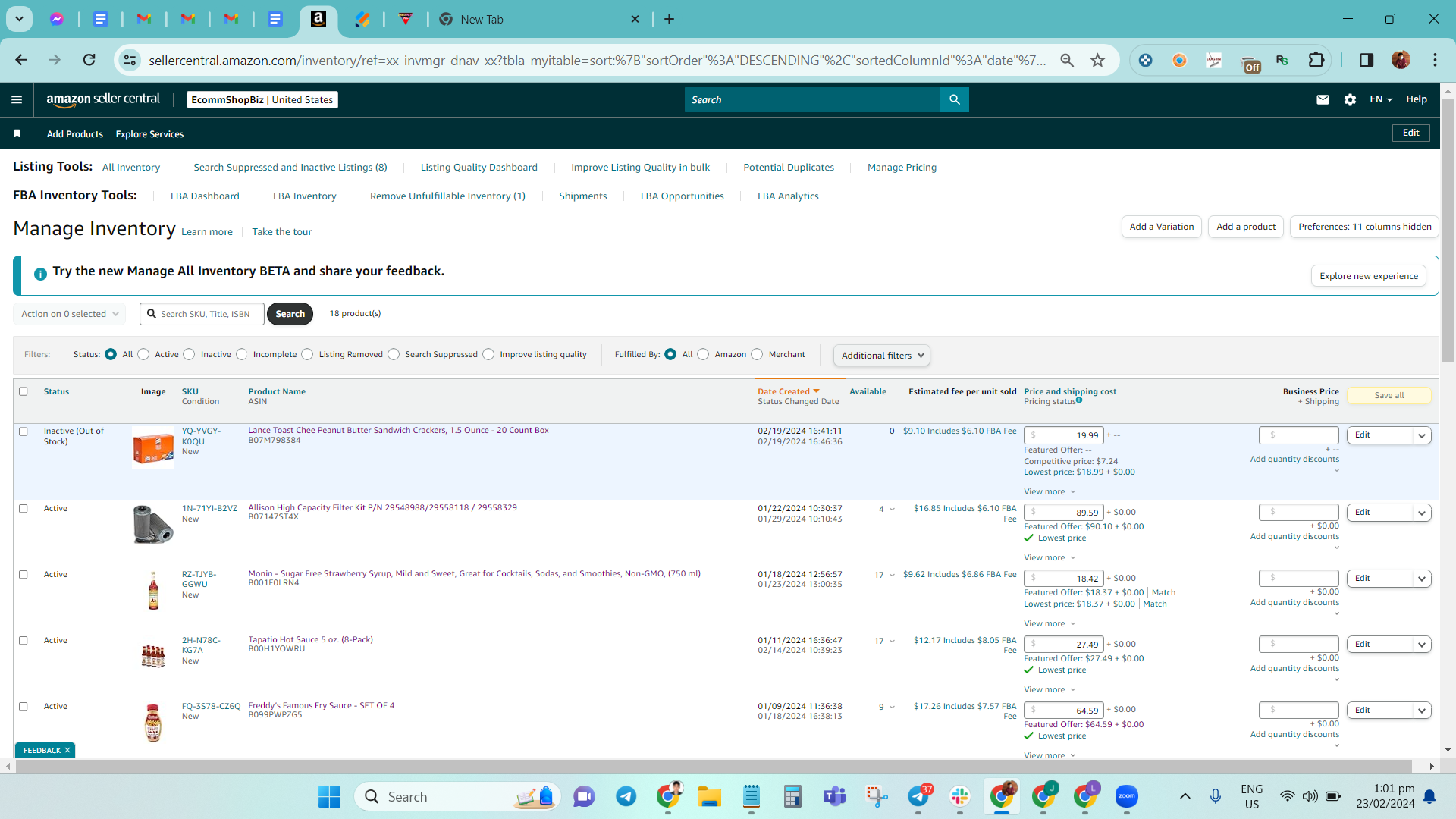Expand View more for Tapatio Hot Sauce pricing
This screenshot has width=1456, height=819.
pyautogui.click(x=1050, y=689)
